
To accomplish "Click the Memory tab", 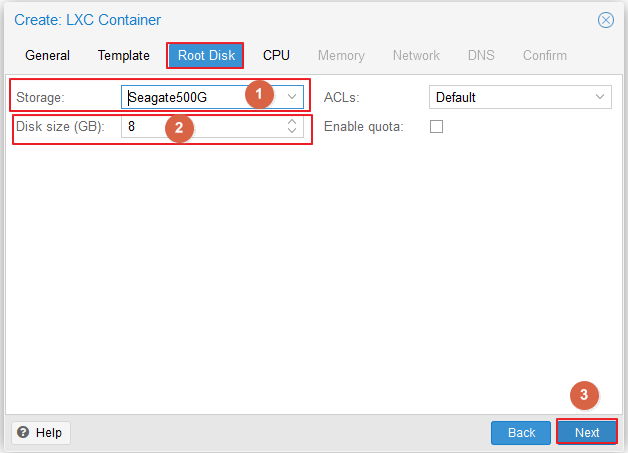I will pyautogui.click(x=341, y=55).
